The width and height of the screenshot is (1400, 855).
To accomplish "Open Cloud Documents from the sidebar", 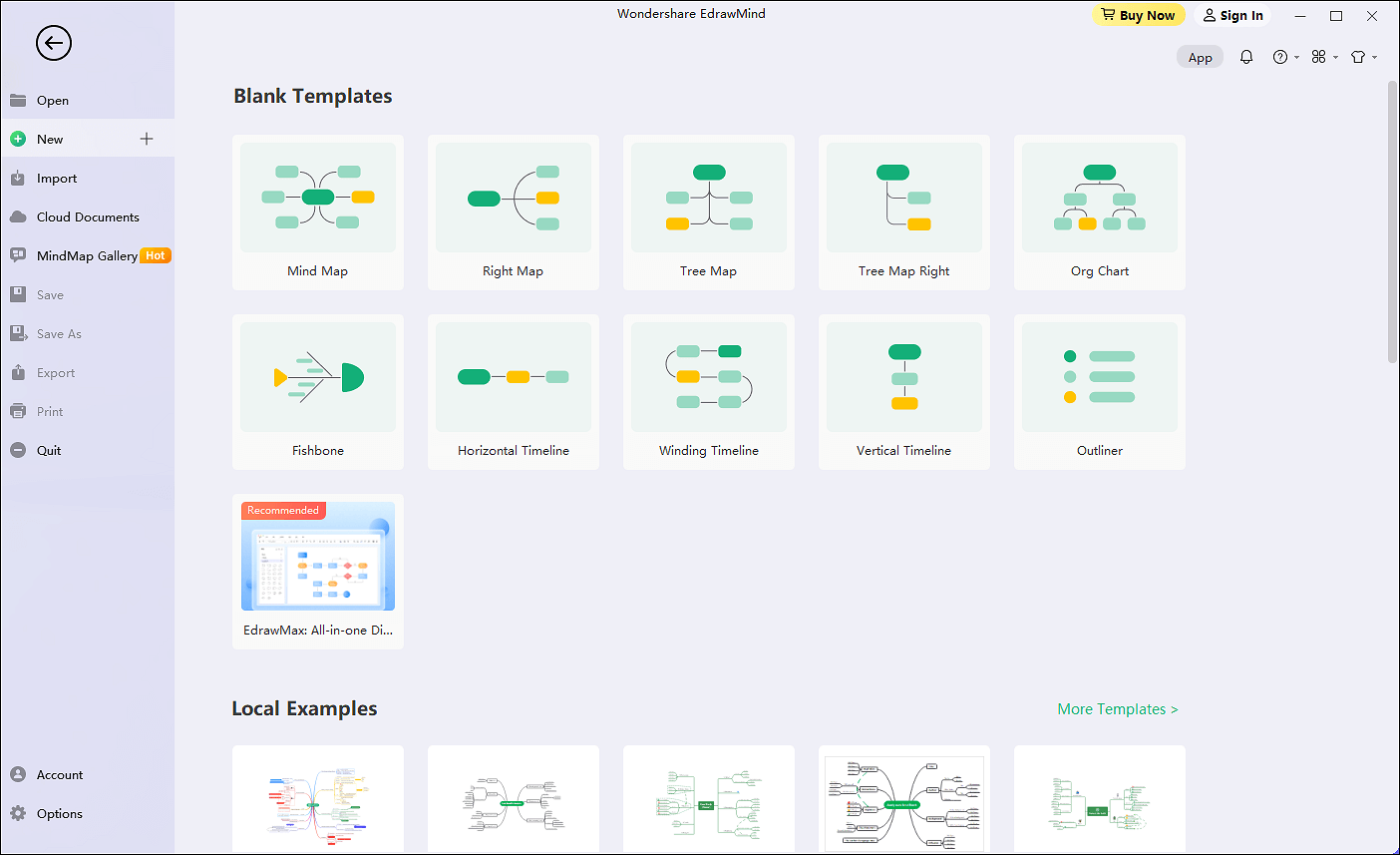I will (88, 216).
